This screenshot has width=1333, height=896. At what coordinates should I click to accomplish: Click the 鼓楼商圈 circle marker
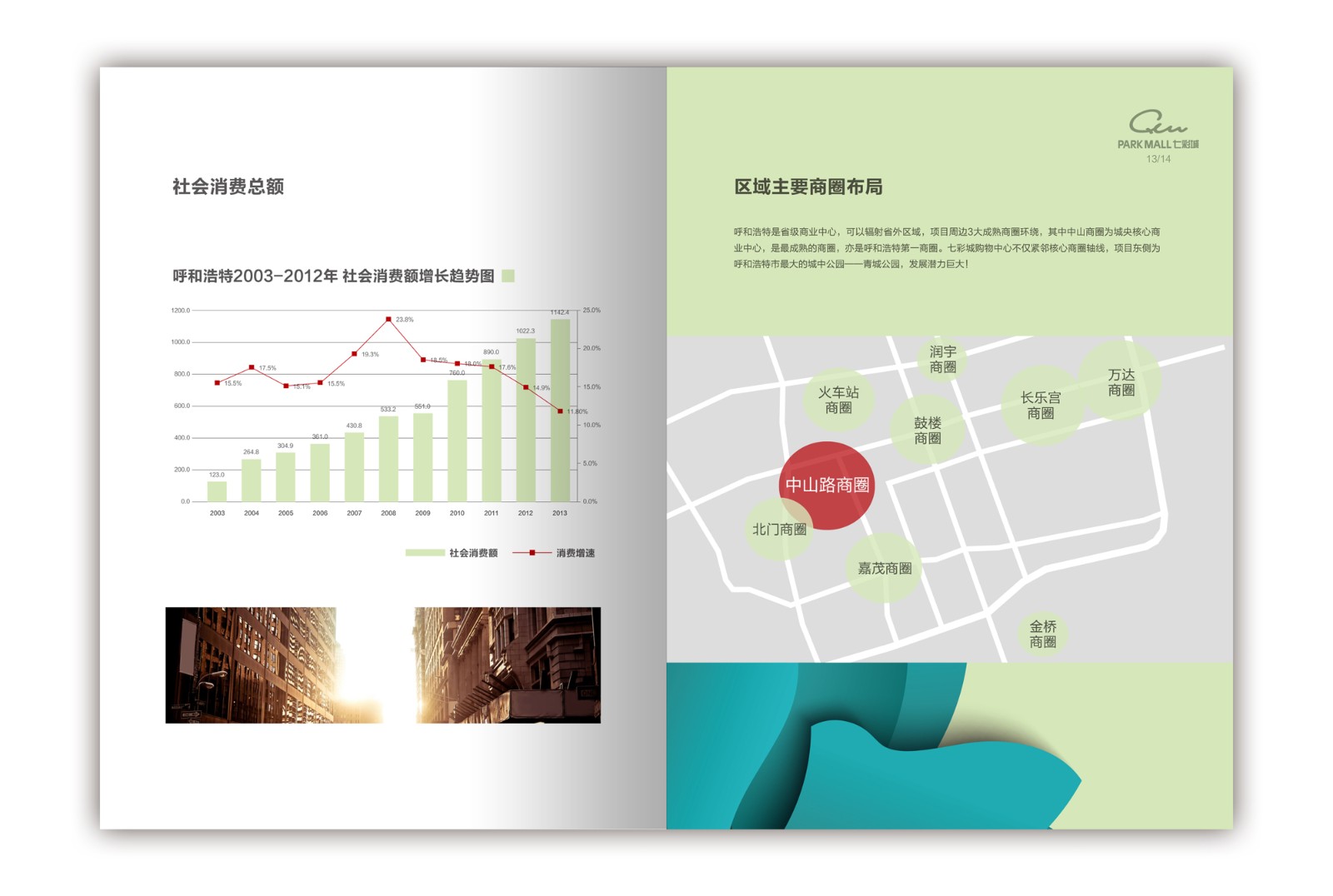click(927, 431)
